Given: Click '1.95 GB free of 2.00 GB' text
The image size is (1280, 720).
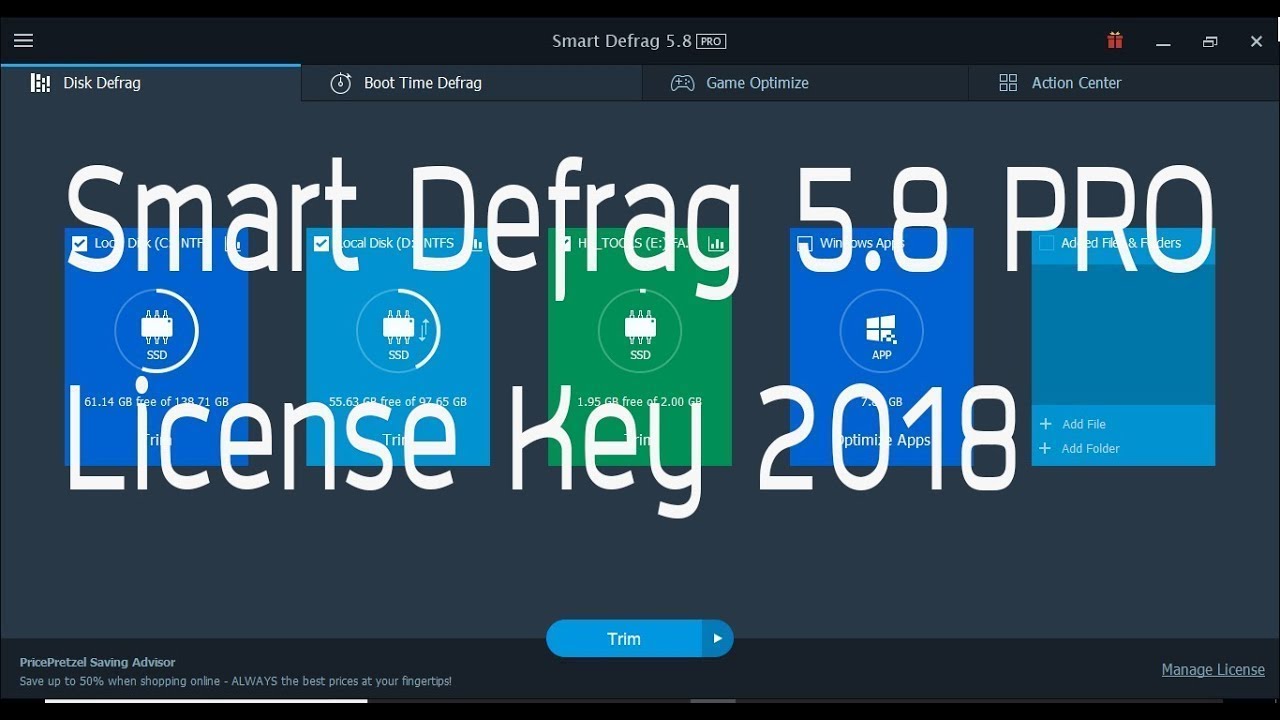Looking at the screenshot, I should pyautogui.click(x=640, y=402).
